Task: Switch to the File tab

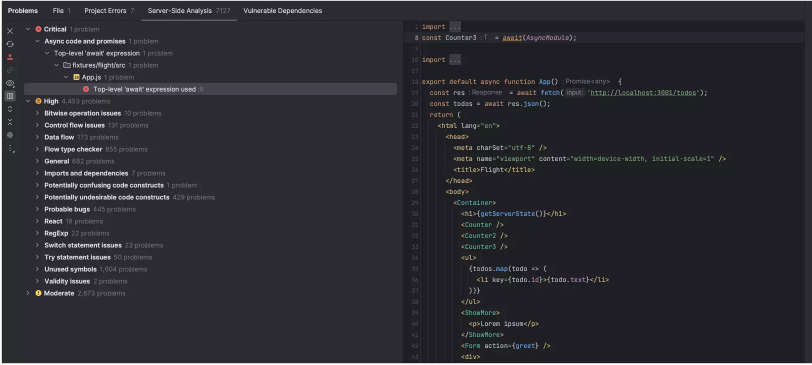Action: pyautogui.click(x=62, y=10)
